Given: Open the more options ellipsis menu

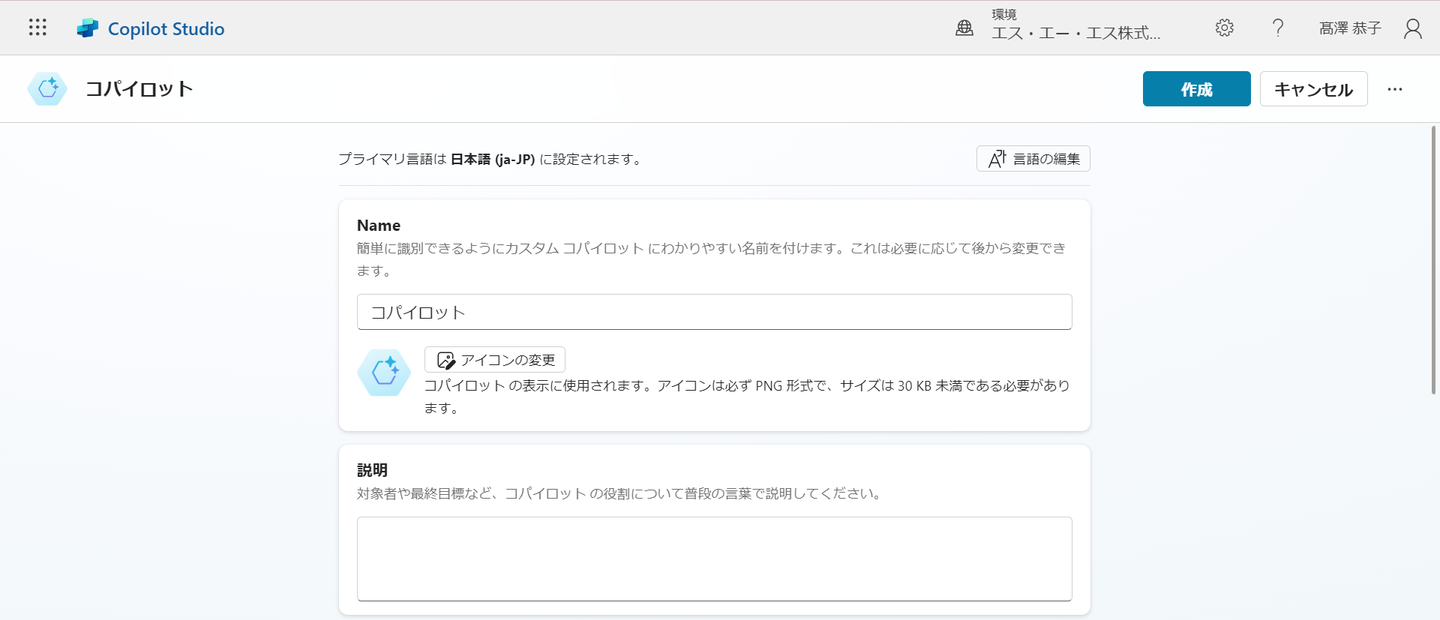Looking at the screenshot, I should (x=1395, y=89).
